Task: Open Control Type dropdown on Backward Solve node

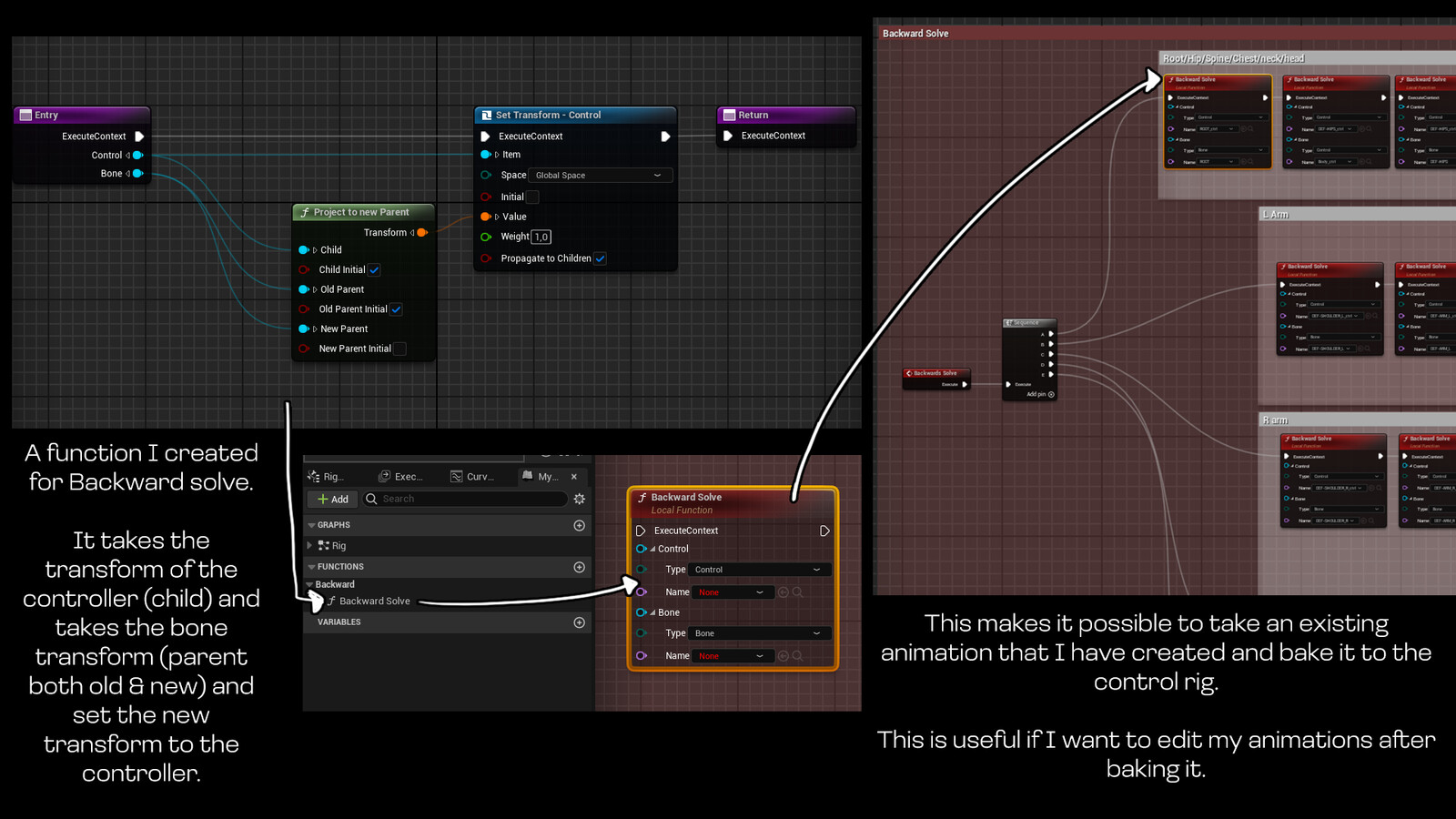Action: pos(760,570)
